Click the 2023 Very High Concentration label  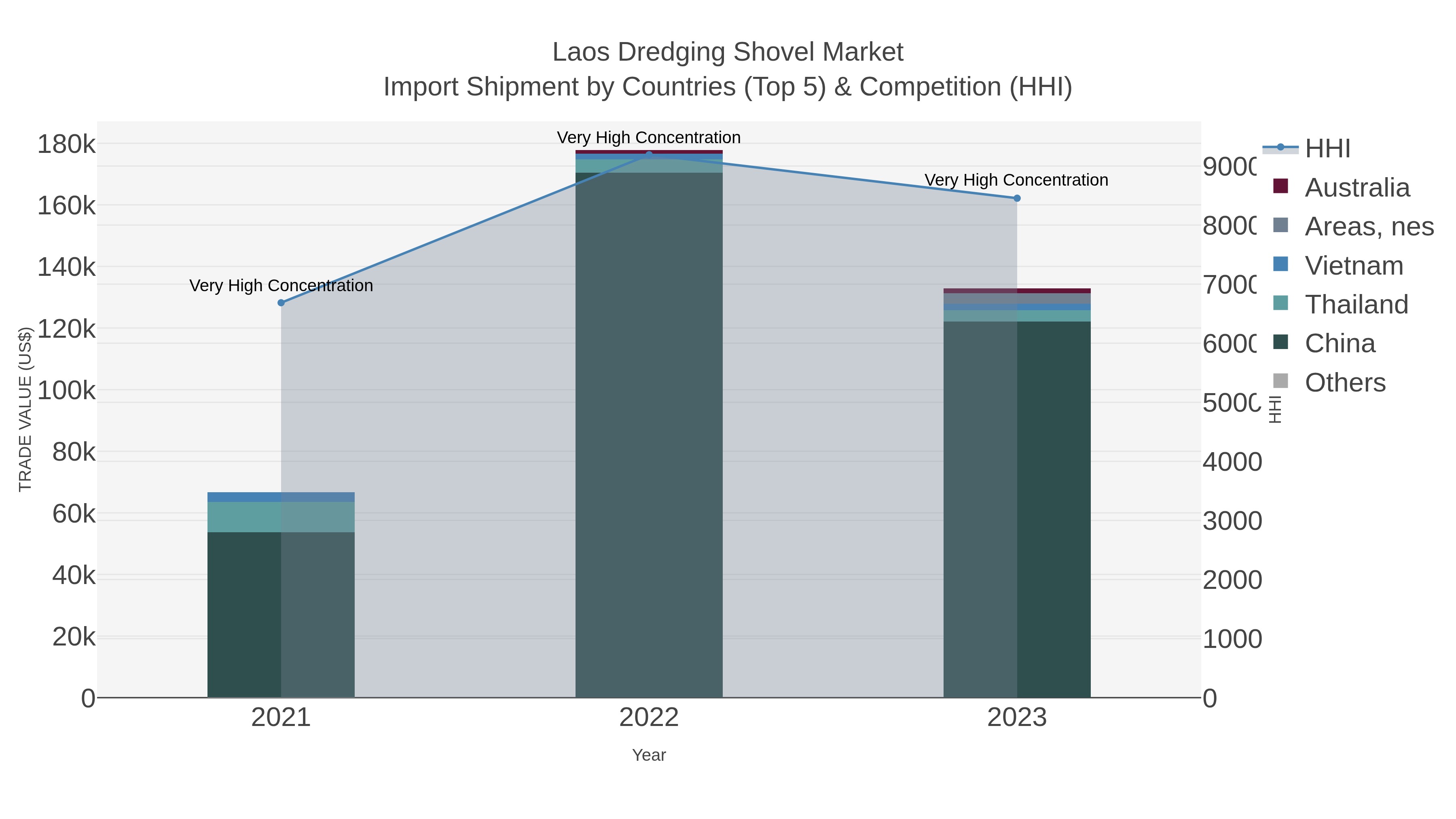[1016, 180]
